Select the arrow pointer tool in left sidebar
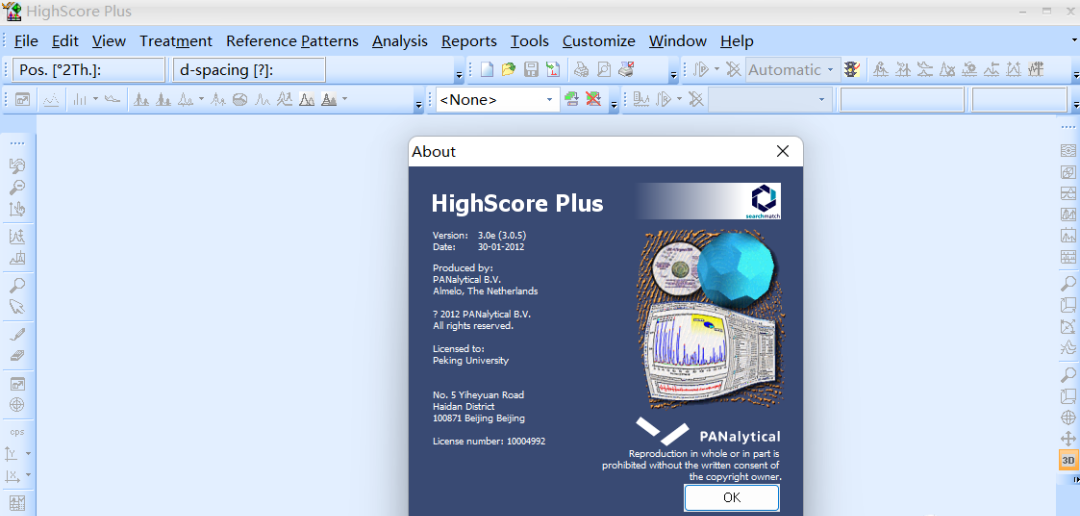This screenshot has width=1080, height=516. 17,306
